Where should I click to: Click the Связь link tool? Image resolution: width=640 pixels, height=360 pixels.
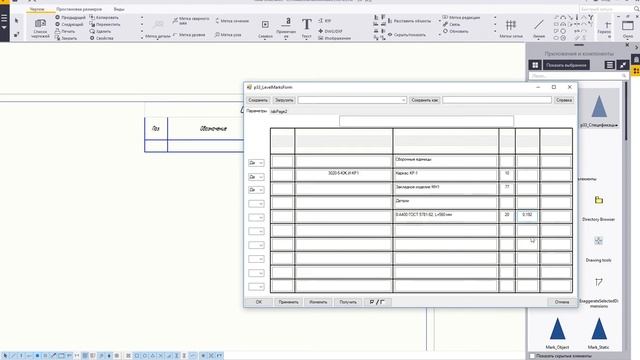(x=451, y=24)
